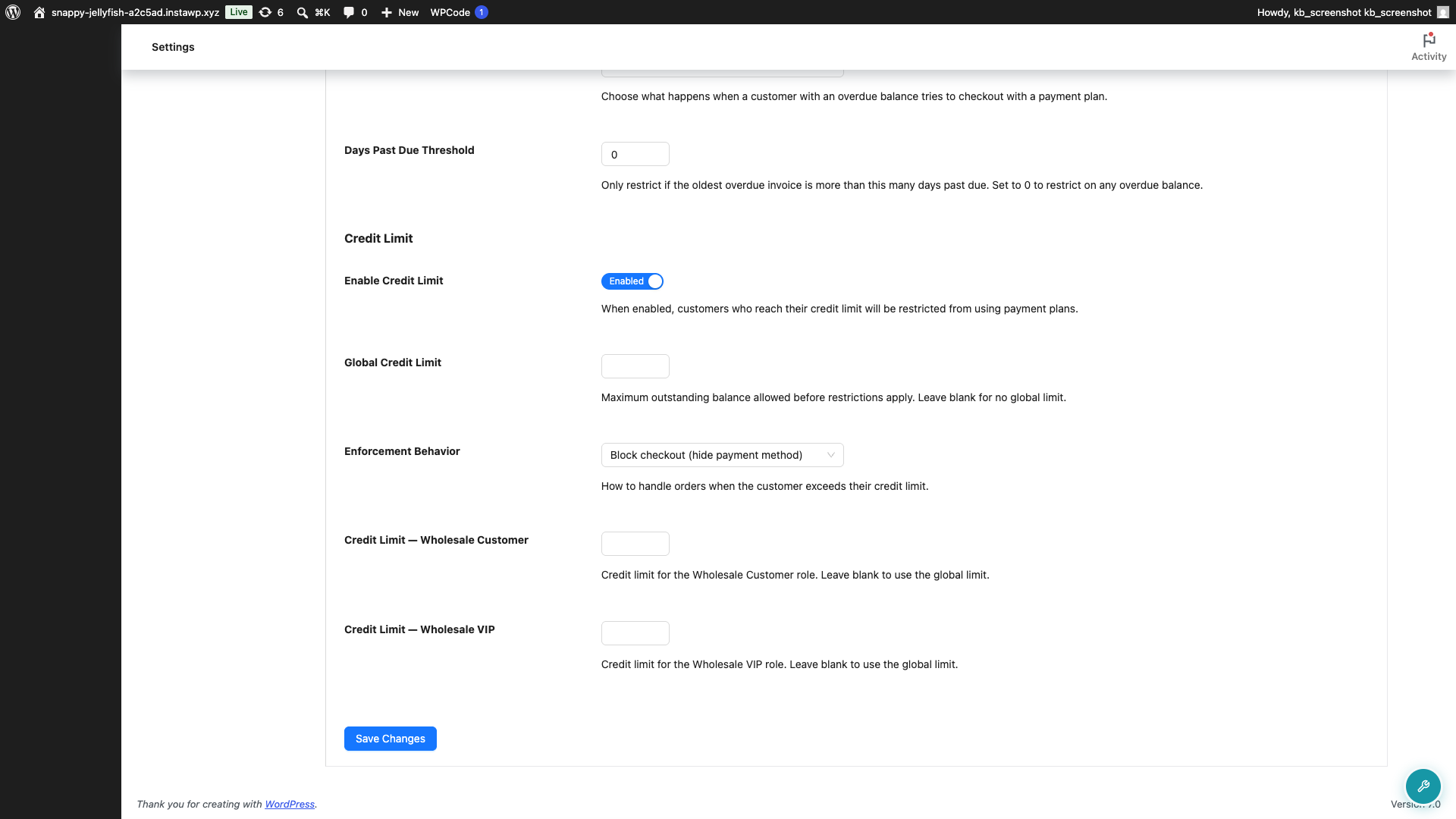Focus the Wholesale Customer credit limit field
Image resolution: width=1456 pixels, height=819 pixels.
coord(635,544)
